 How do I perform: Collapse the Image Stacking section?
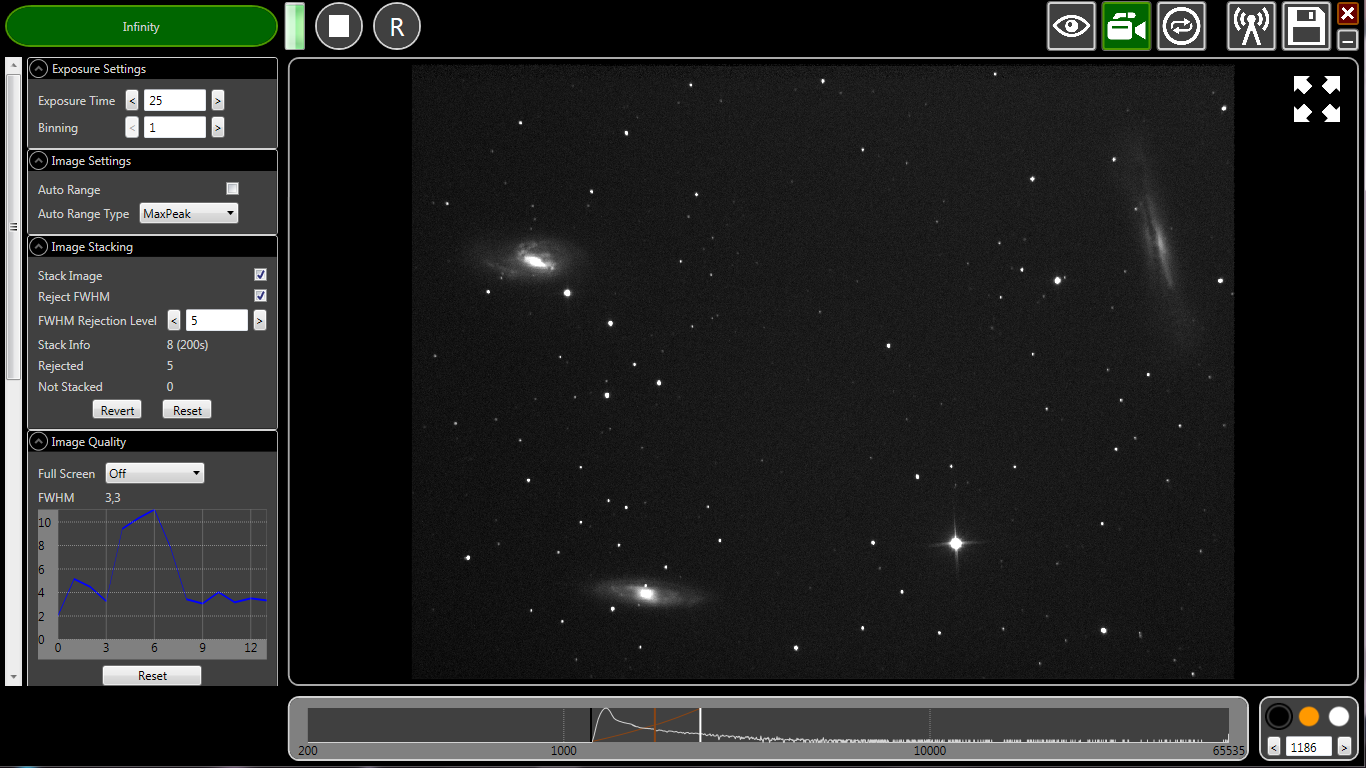(39, 247)
